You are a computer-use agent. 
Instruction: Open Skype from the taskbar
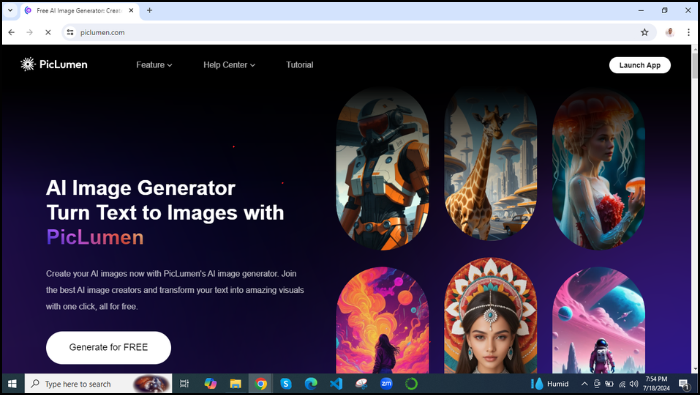point(286,384)
